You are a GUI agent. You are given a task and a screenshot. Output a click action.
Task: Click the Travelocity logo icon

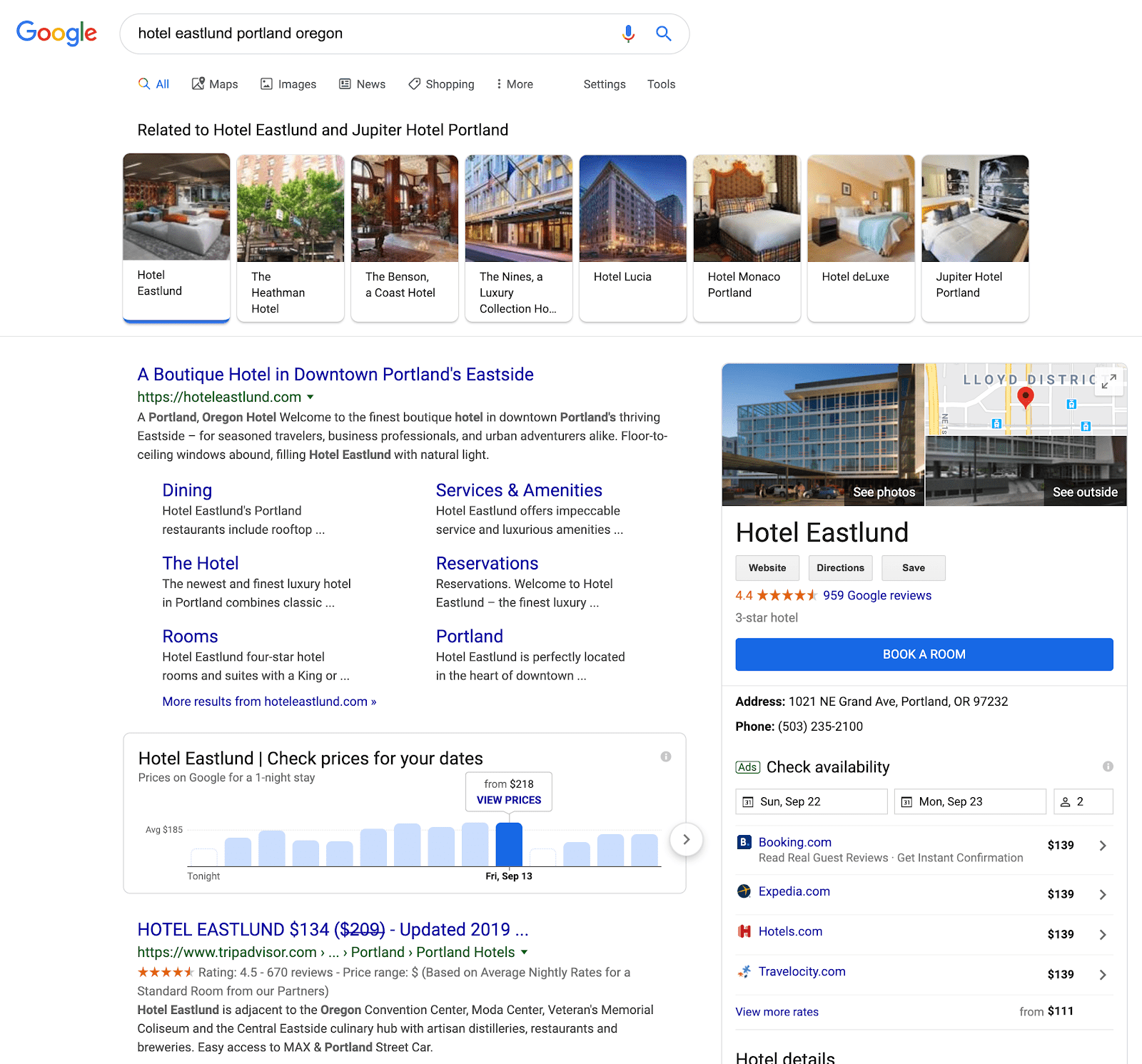[744, 971]
